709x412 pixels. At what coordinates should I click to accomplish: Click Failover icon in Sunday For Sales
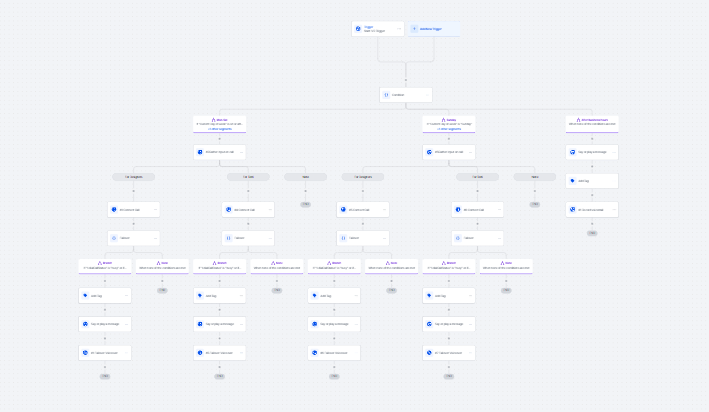coord(458,238)
